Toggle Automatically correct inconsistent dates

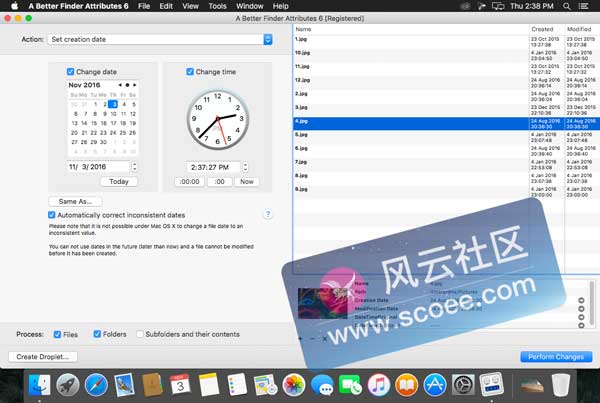(52, 215)
